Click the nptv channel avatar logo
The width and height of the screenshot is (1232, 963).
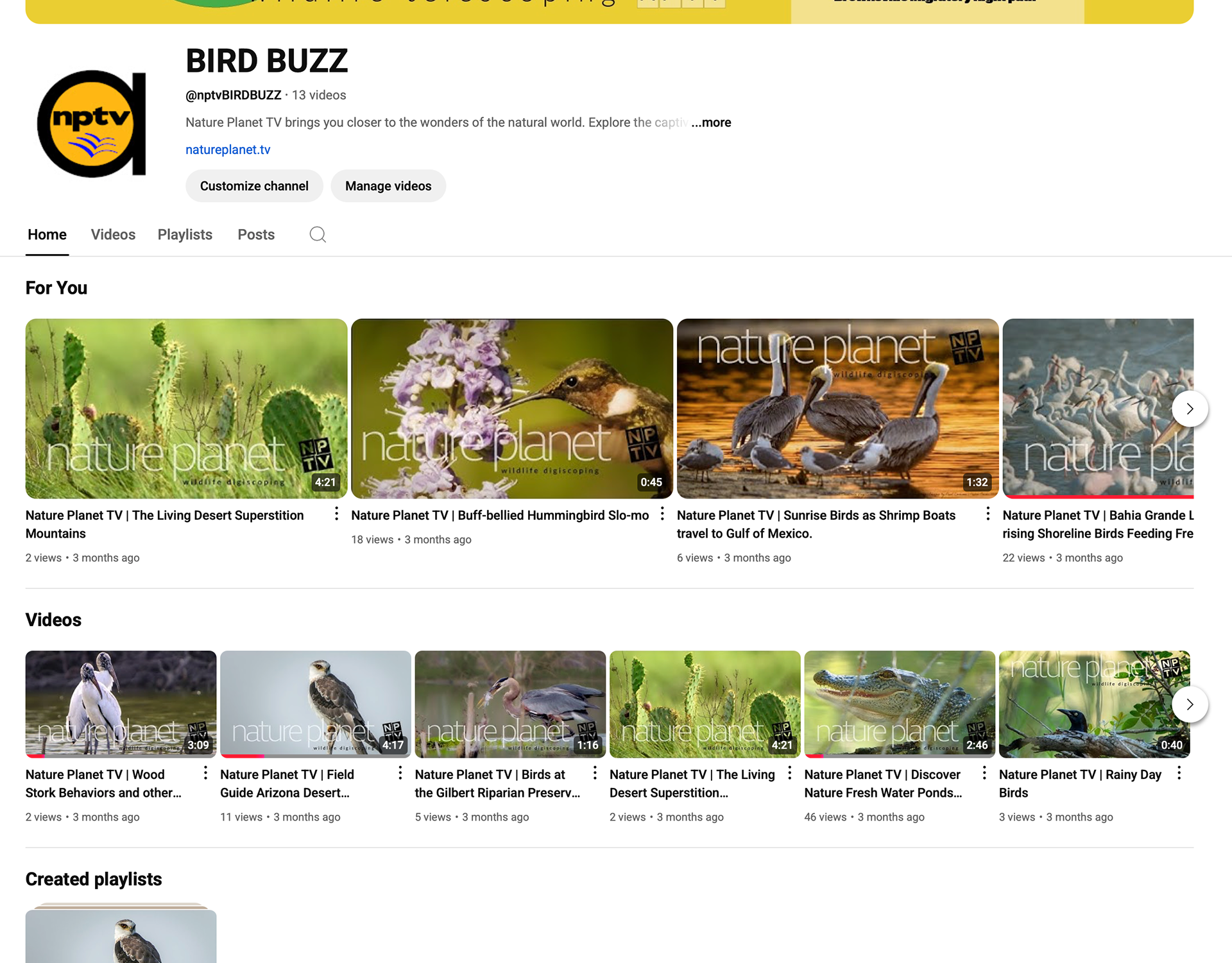[x=92, y=124]
